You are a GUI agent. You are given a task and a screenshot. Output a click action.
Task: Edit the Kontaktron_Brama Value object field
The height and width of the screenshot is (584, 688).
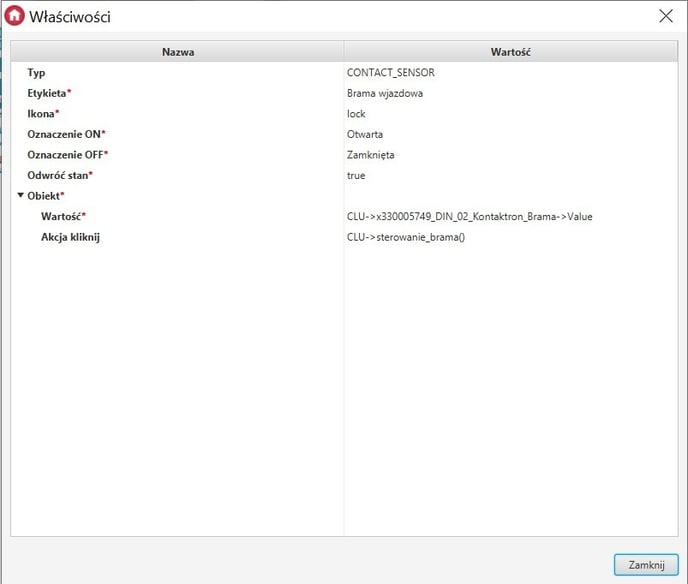[469, 217]
